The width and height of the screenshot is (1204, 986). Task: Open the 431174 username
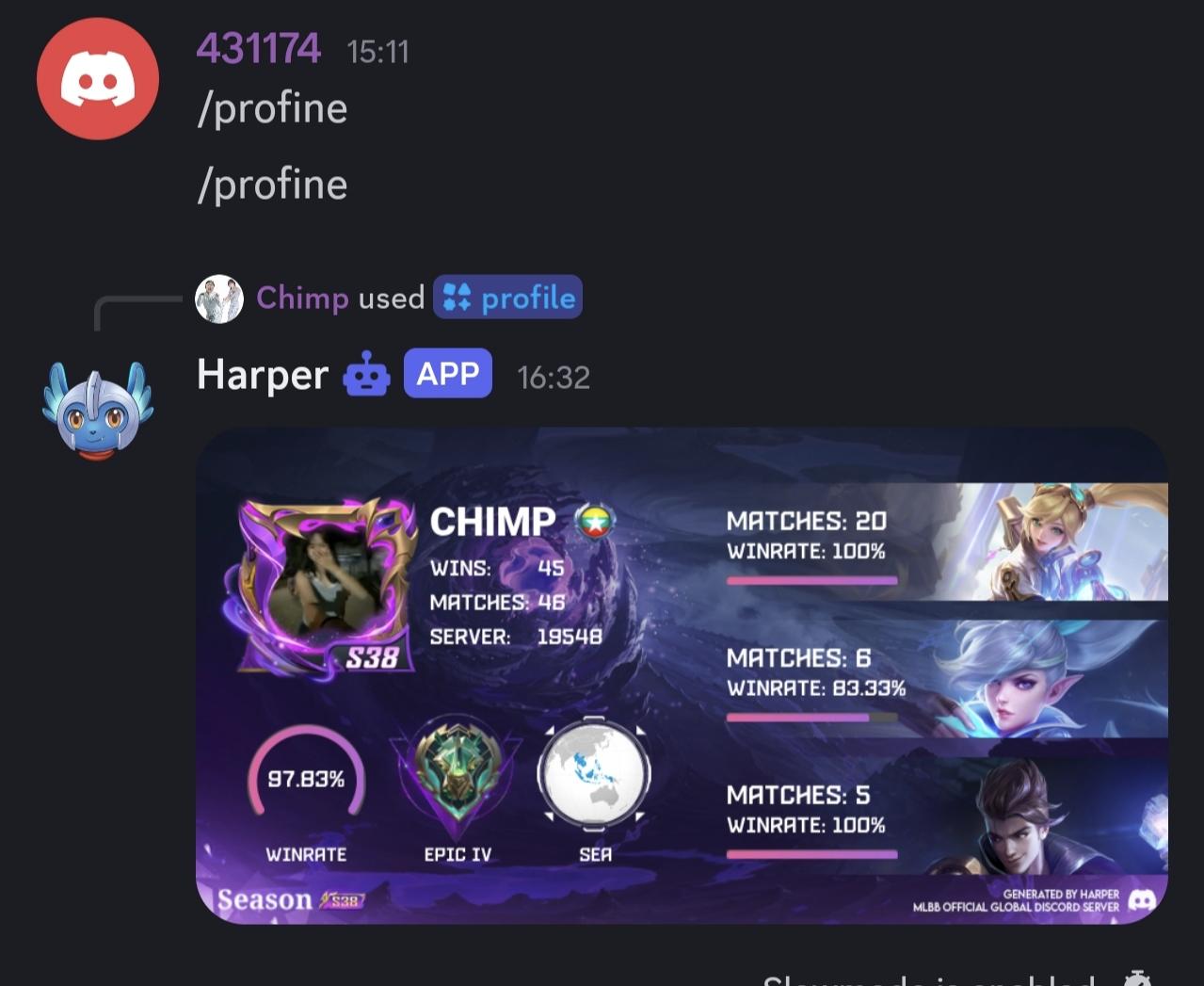(259, 49)
